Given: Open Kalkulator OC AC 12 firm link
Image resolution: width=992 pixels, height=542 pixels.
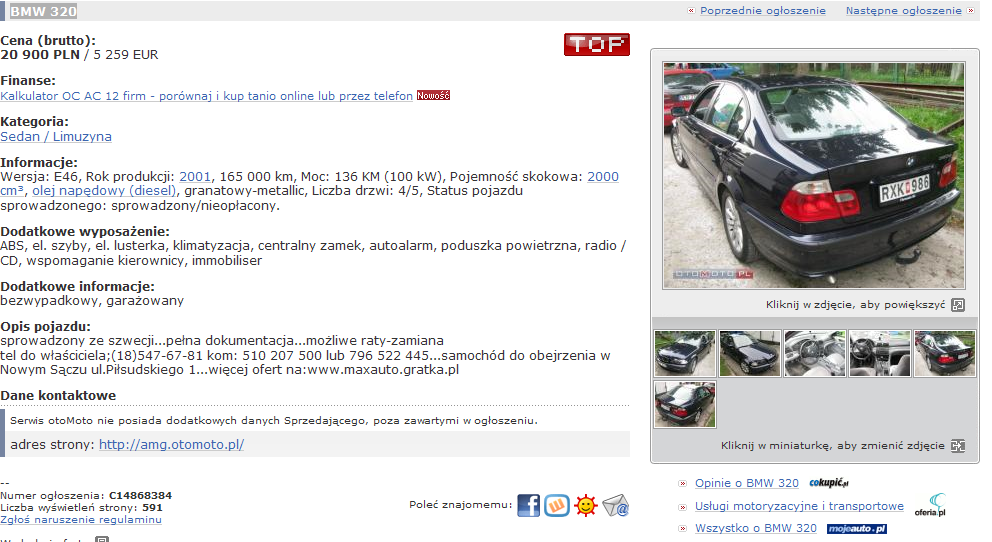Looking at the screenshot, I should coord(206,96).
